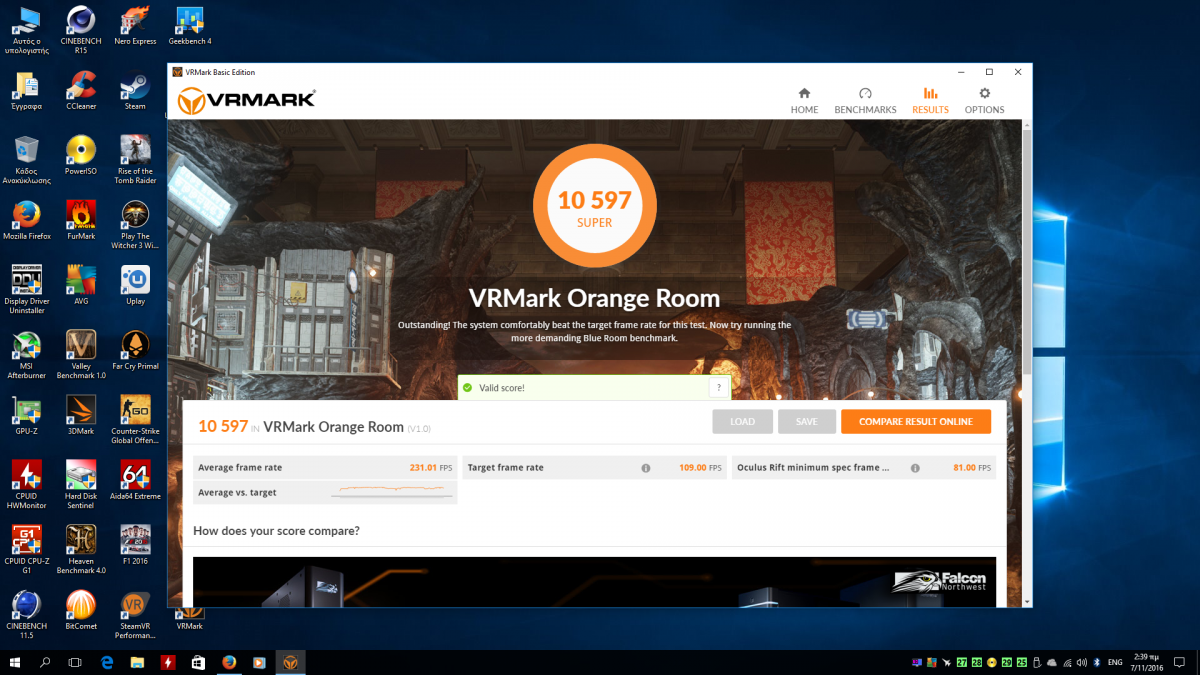Click the Falcon Northwest banner image
Image resolution: width=1200 pixels, height=675 pixels.
click(595, 582)
